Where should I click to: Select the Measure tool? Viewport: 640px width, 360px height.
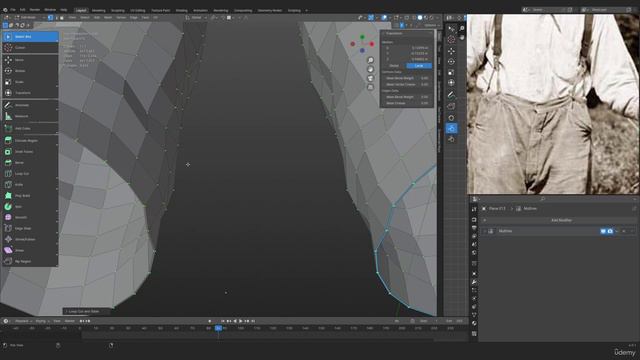30,116
